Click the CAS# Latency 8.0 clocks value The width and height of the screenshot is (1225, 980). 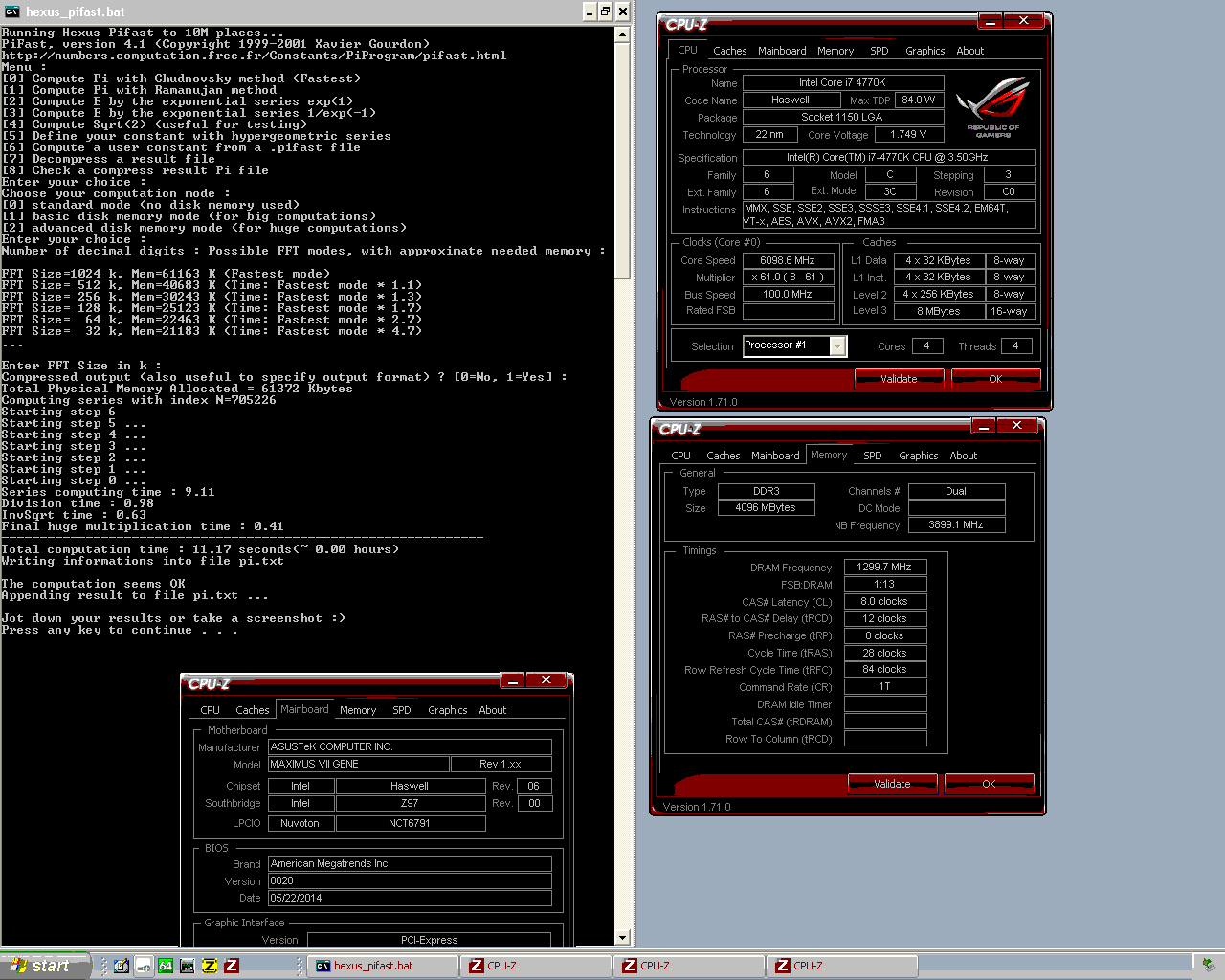[x=885, y=601]
